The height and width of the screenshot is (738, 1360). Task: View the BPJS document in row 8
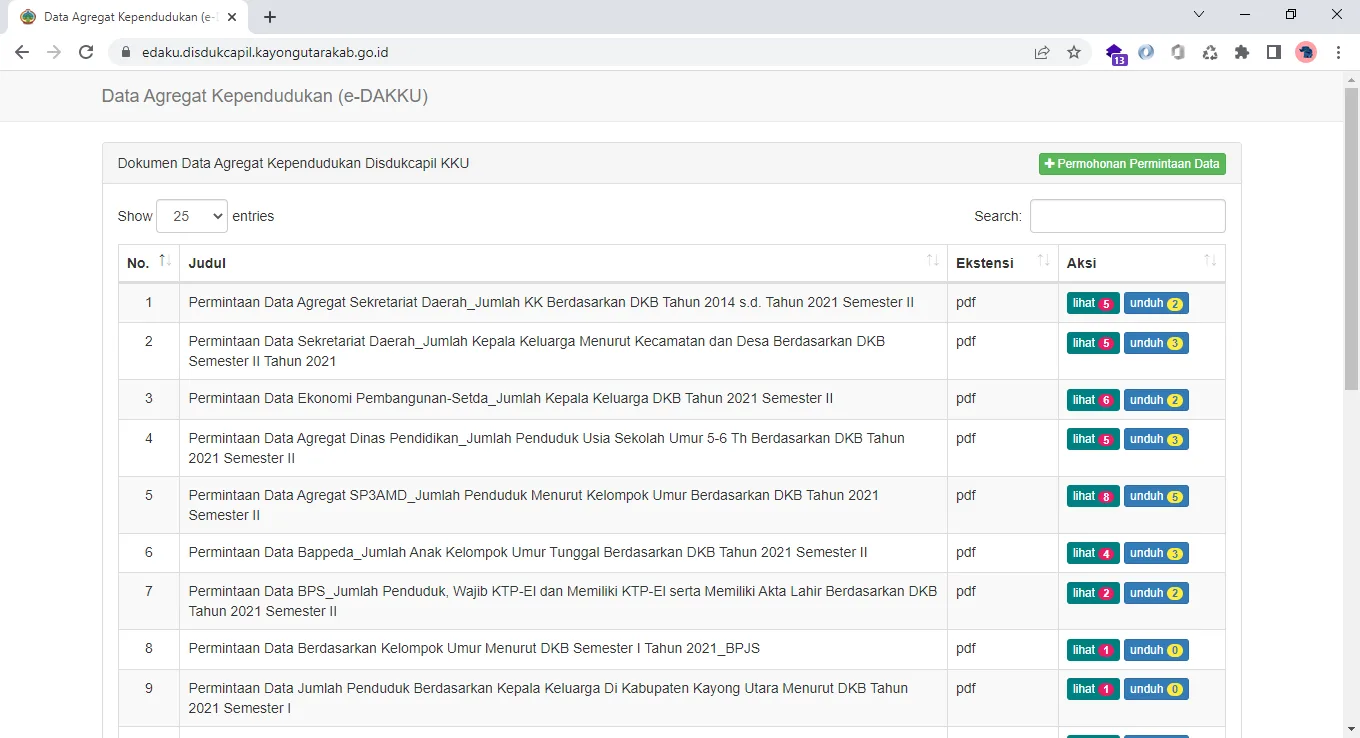coord(1093,650)
